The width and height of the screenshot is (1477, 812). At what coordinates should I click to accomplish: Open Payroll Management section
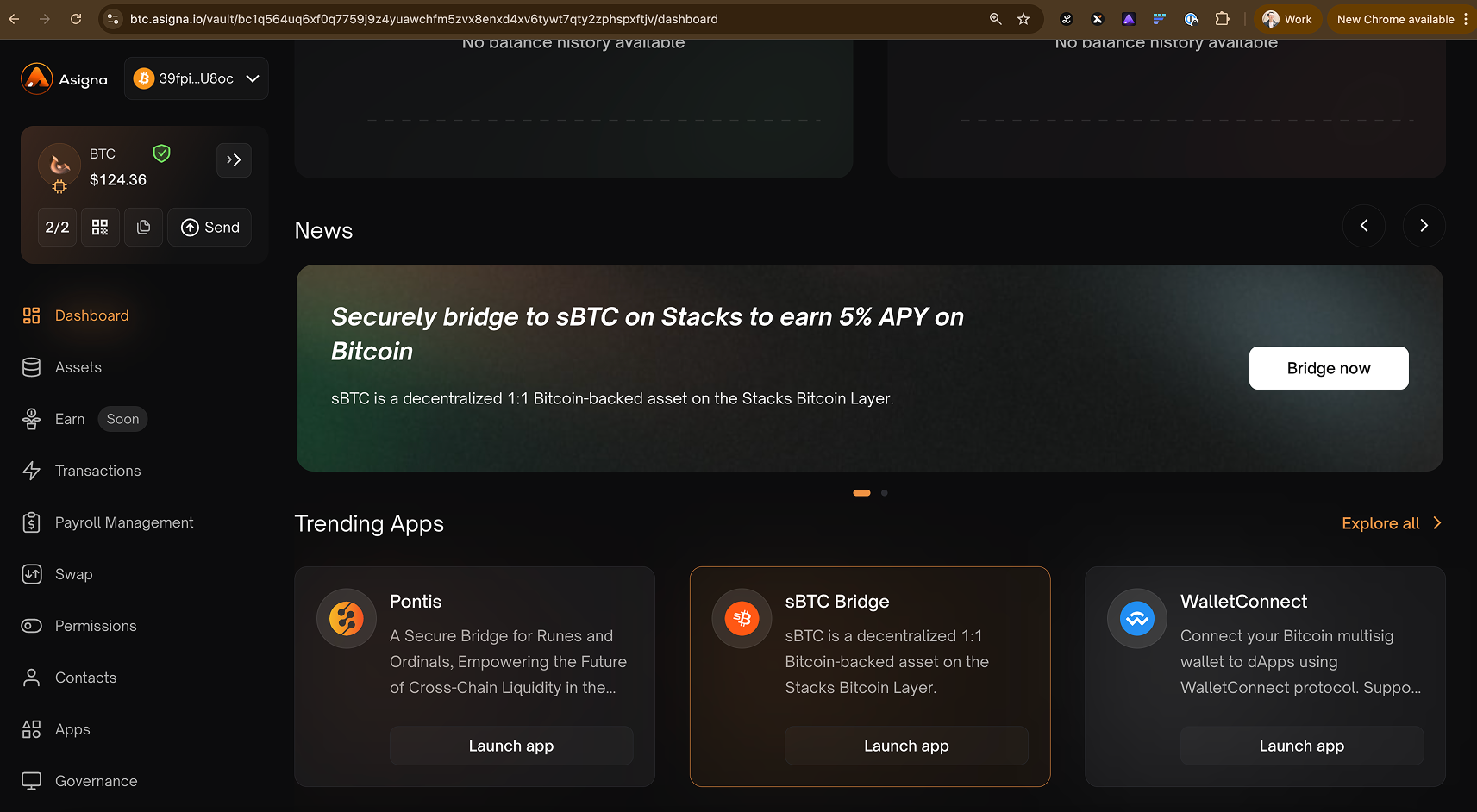click(x=124, y=522)
